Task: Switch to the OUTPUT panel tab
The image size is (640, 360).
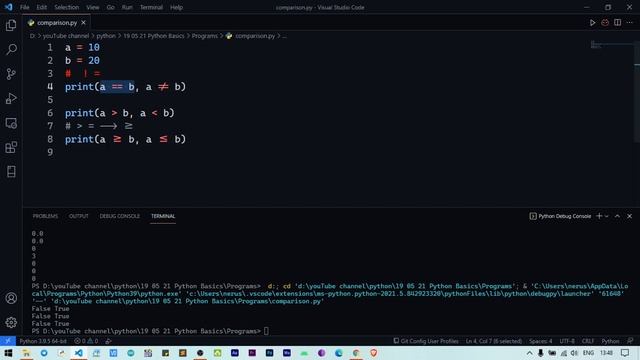Action: [79, 216]
